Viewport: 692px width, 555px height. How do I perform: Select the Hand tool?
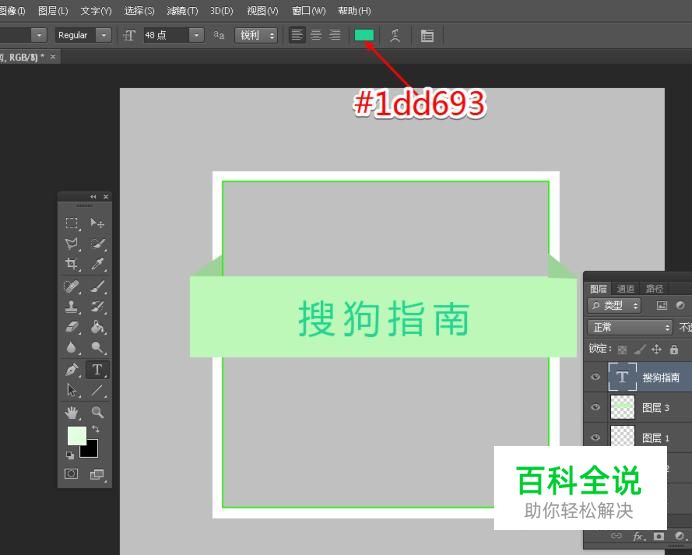(71, 412)
